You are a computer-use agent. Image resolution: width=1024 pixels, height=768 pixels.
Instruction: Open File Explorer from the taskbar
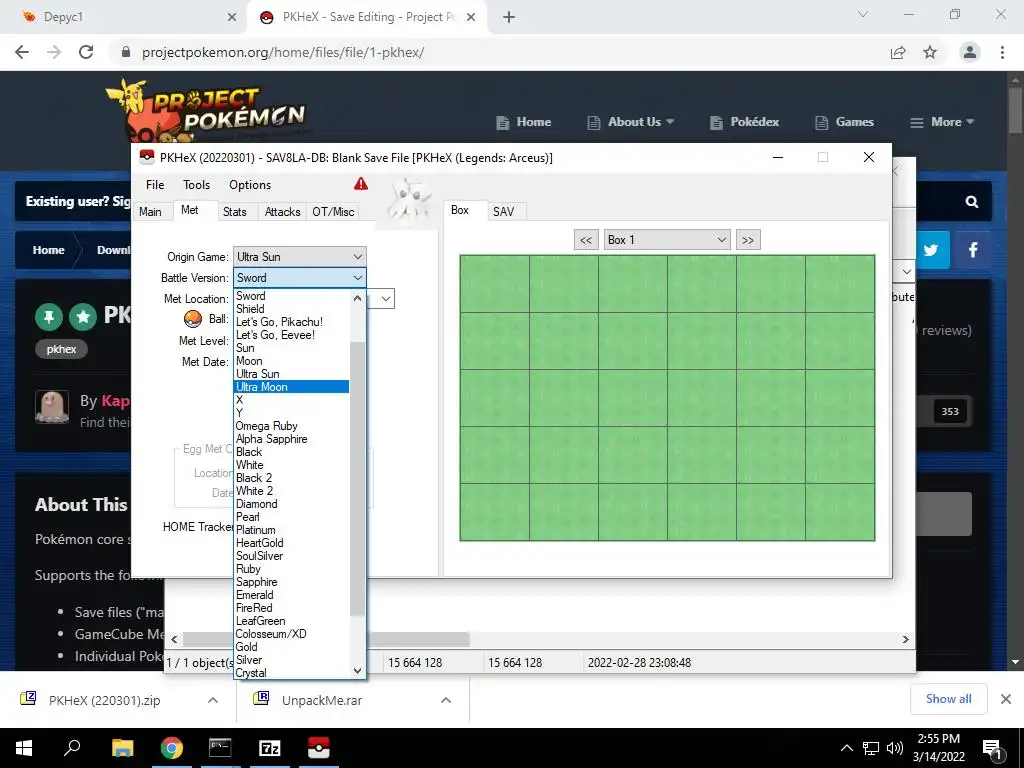click(123, 748)
